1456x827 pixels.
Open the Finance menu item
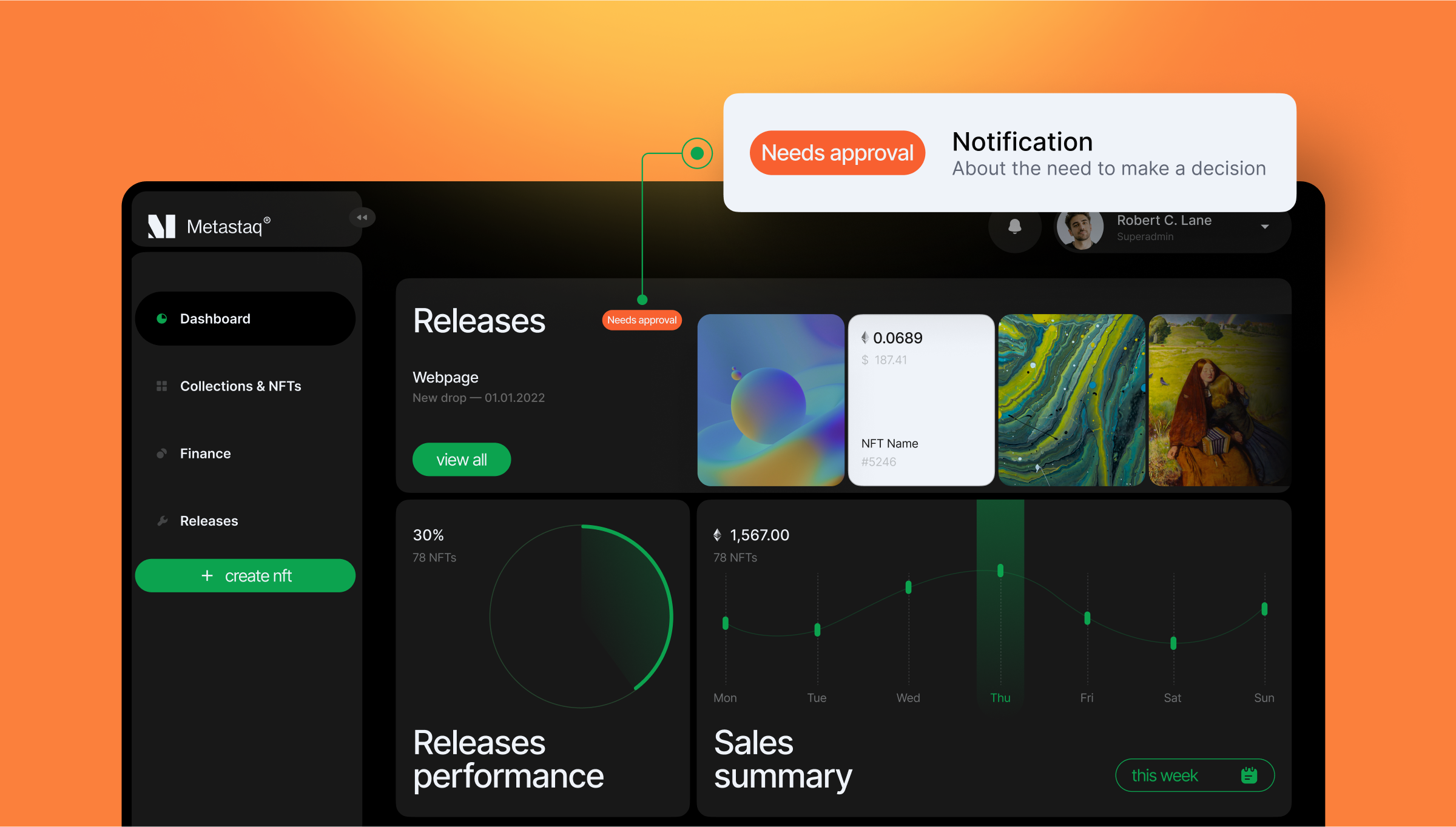click(205, 454)
